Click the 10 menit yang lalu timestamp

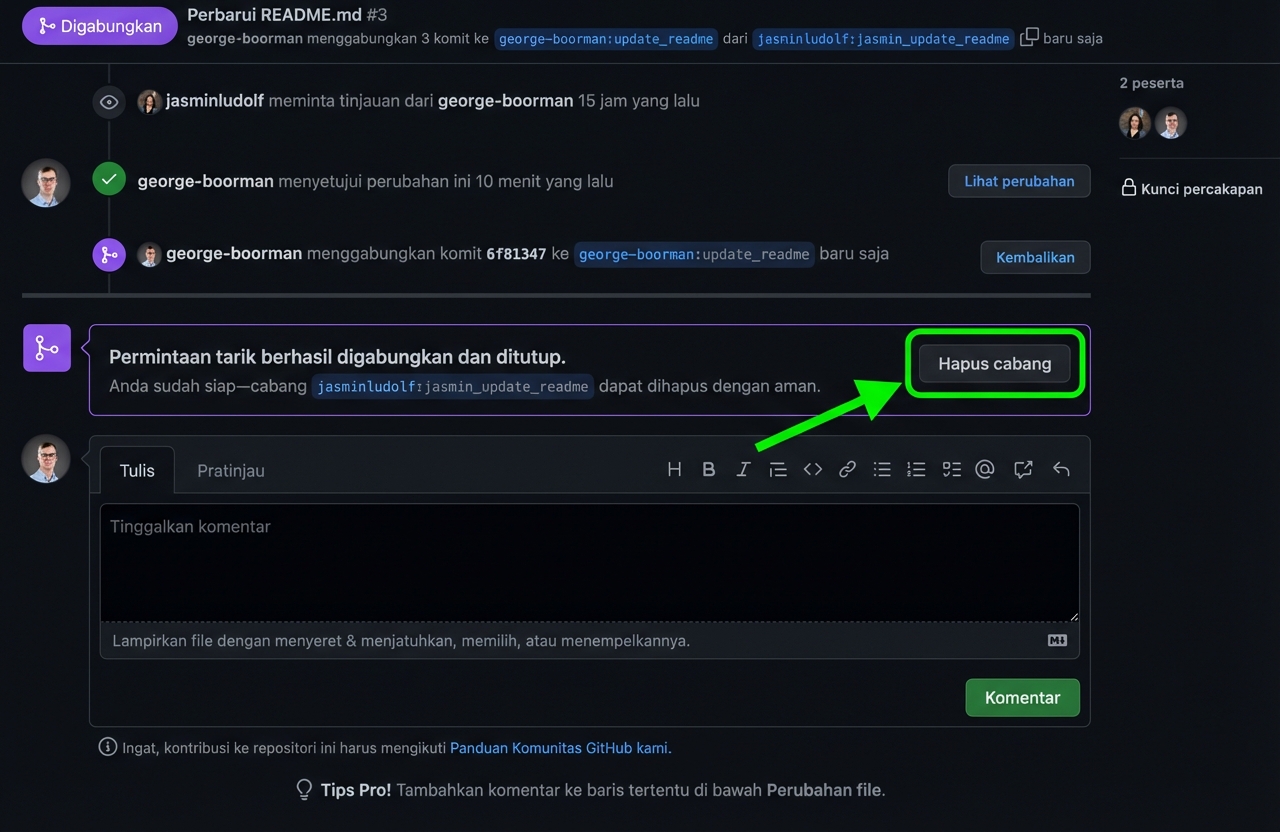pos(544,181)
